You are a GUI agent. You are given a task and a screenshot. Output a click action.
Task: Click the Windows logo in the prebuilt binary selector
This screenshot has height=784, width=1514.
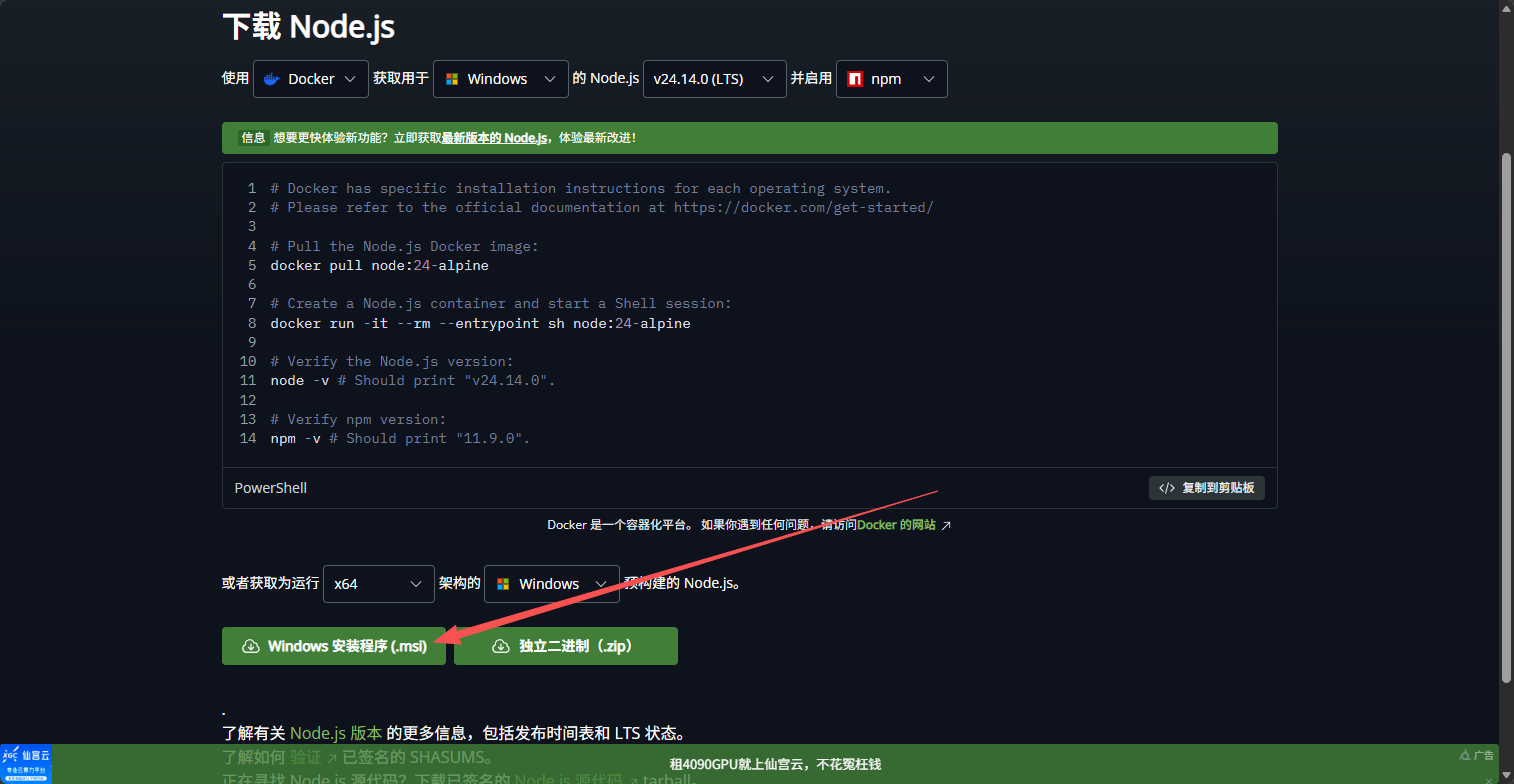[x=503, y=583]
